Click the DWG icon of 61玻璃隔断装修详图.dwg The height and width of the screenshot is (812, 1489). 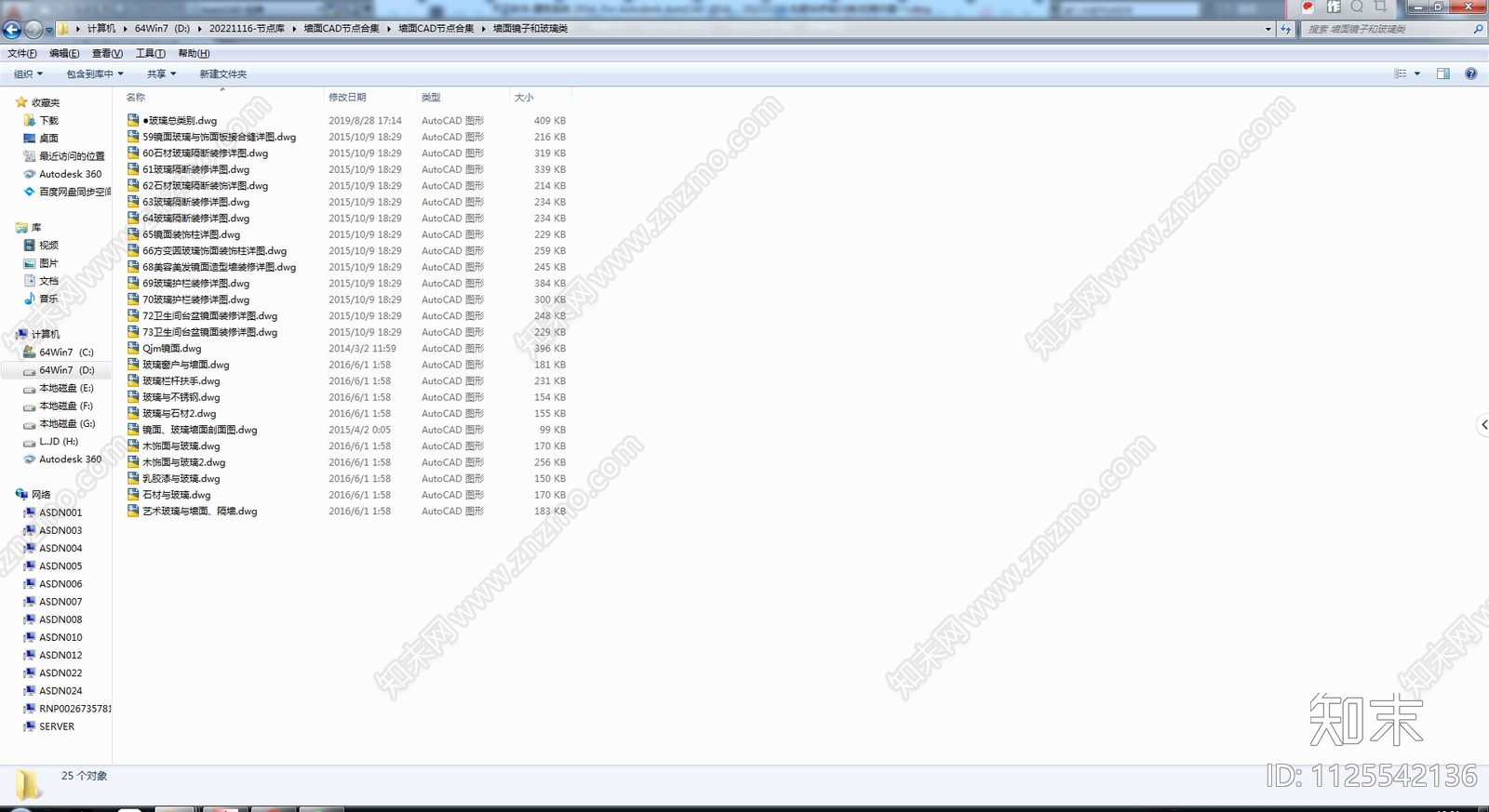pos(133,169)
